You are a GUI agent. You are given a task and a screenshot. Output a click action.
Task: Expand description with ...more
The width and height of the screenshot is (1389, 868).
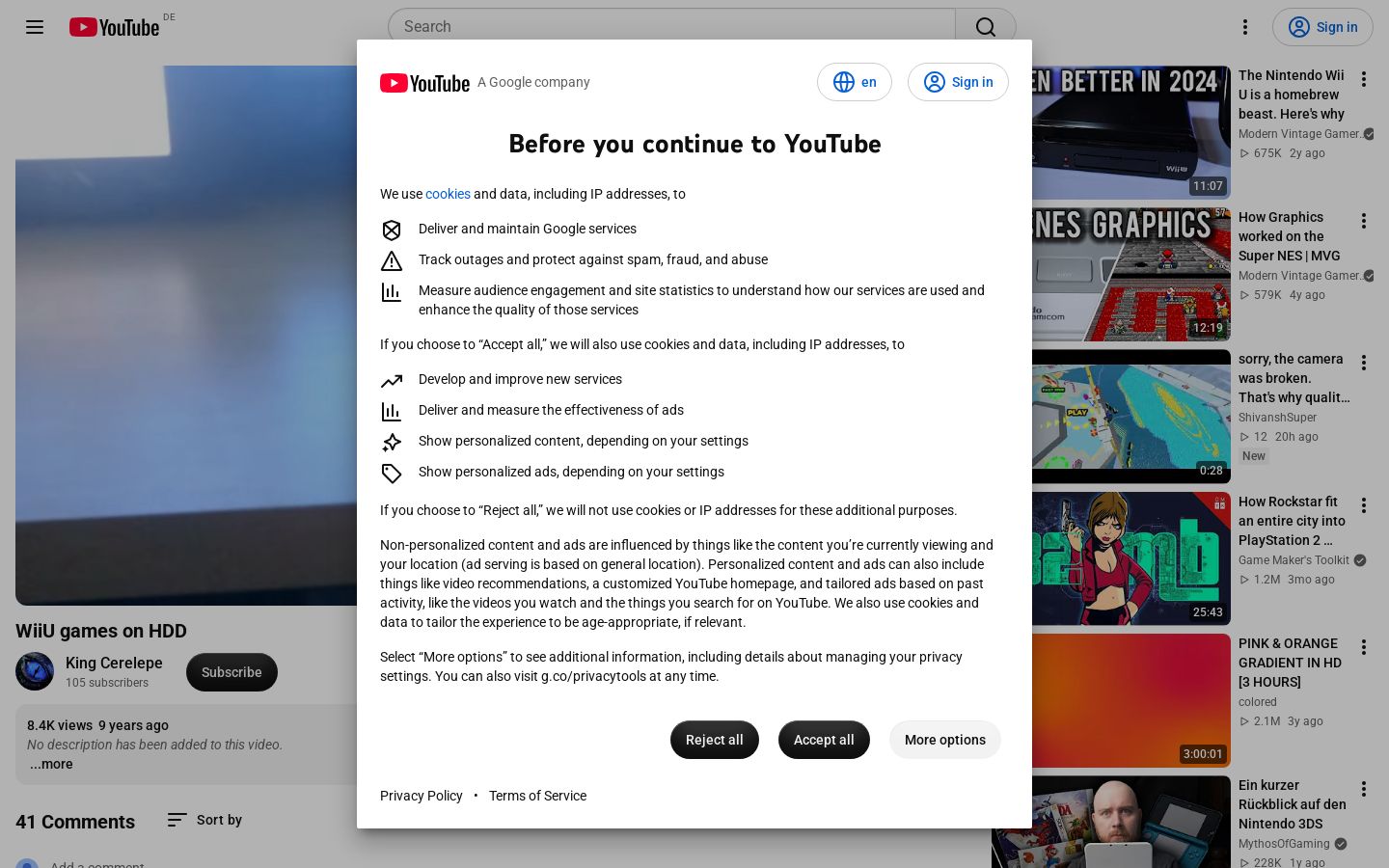(x=51, y=764)
